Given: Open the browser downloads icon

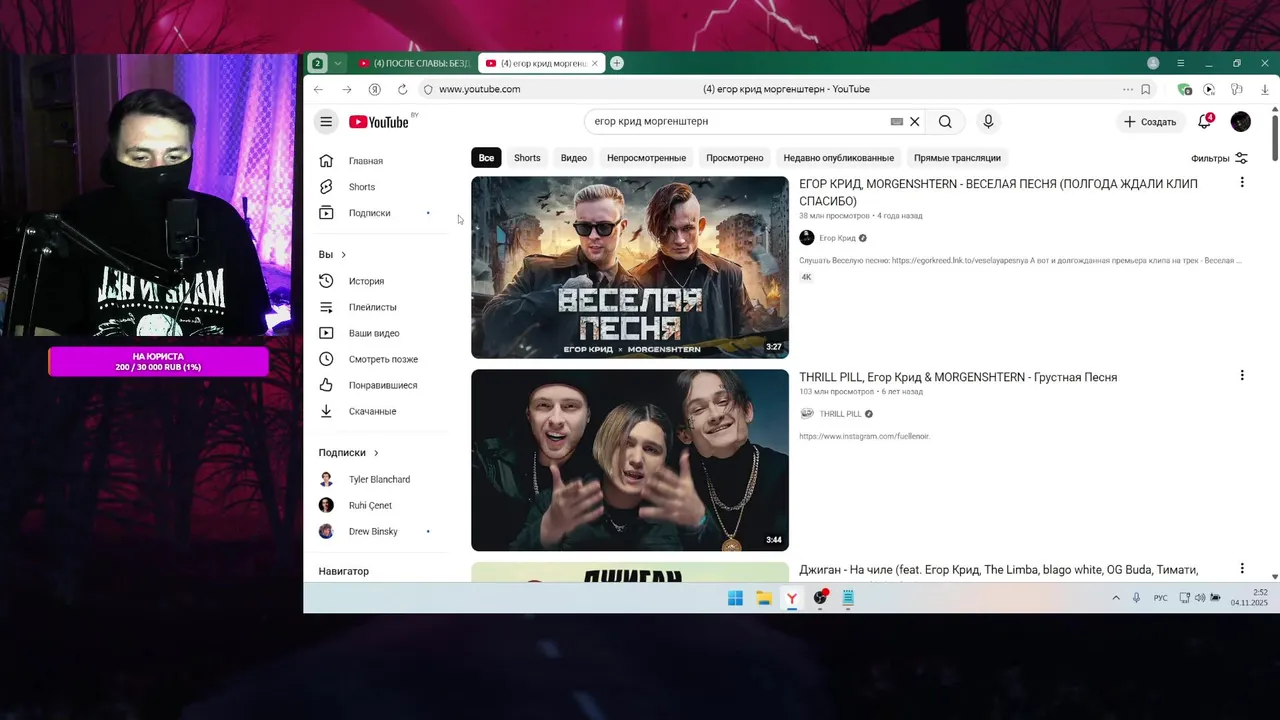Looking at the screenshot, I should (x=1265, y=89).
